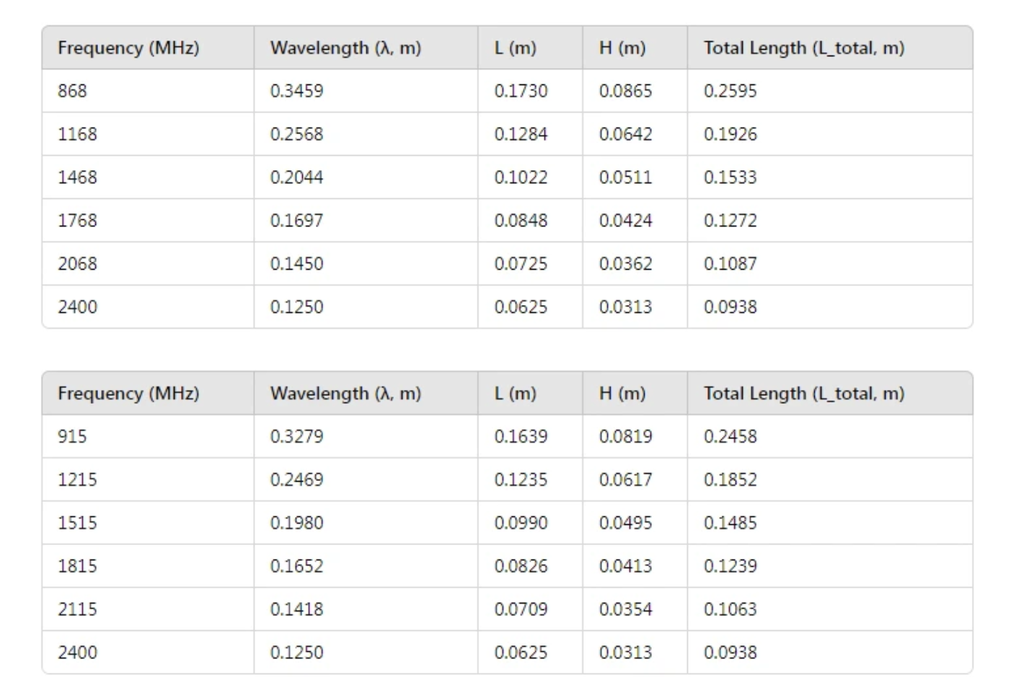1024x698 pixels.
Task: Select the L value 0.0990
Action: pyautogui.click(x=521, y=523)
